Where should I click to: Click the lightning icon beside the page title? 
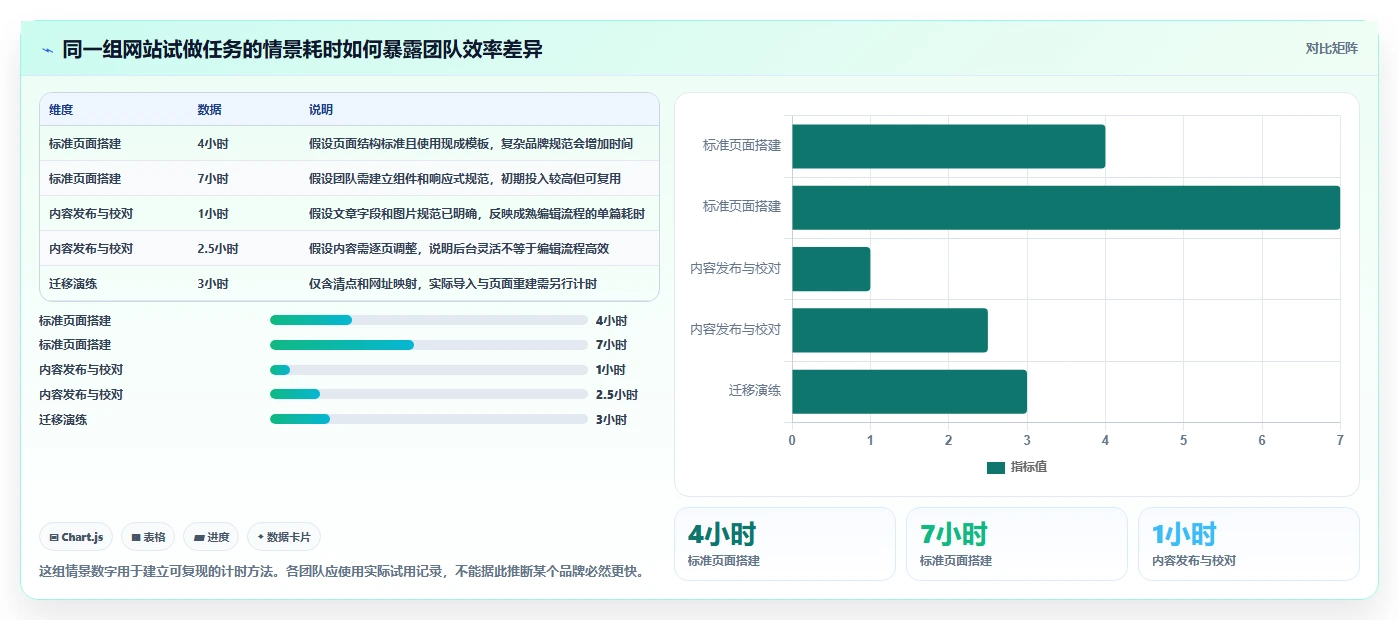tap(47, 50)
